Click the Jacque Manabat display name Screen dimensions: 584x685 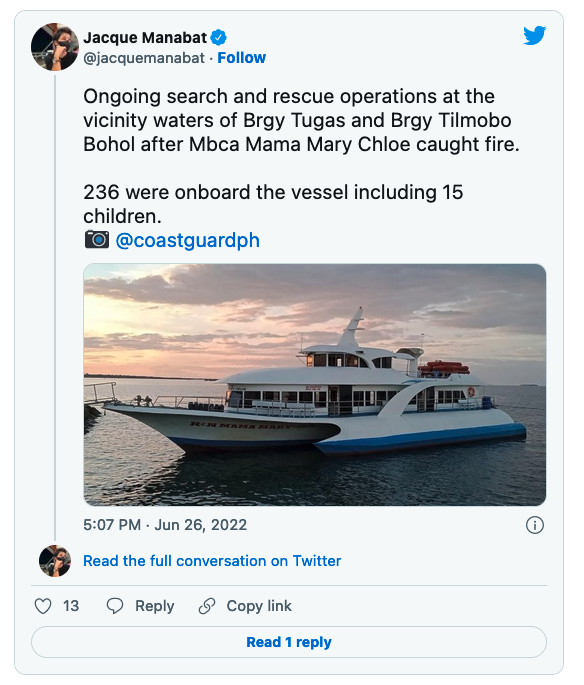coord(145,38)
